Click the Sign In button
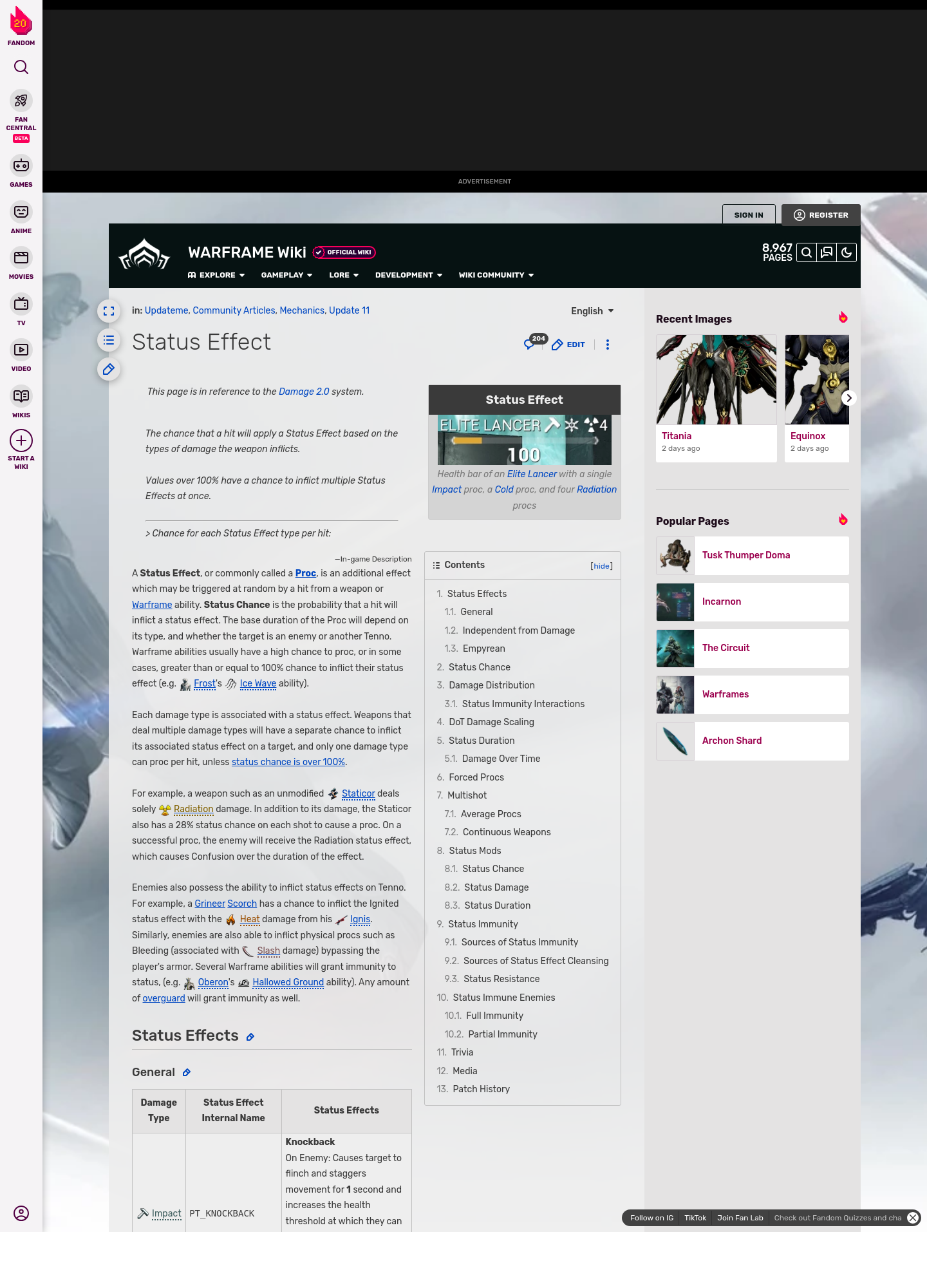Viewport: 927px width, 1288px height. pyautogui.click(x=749, y=215)
